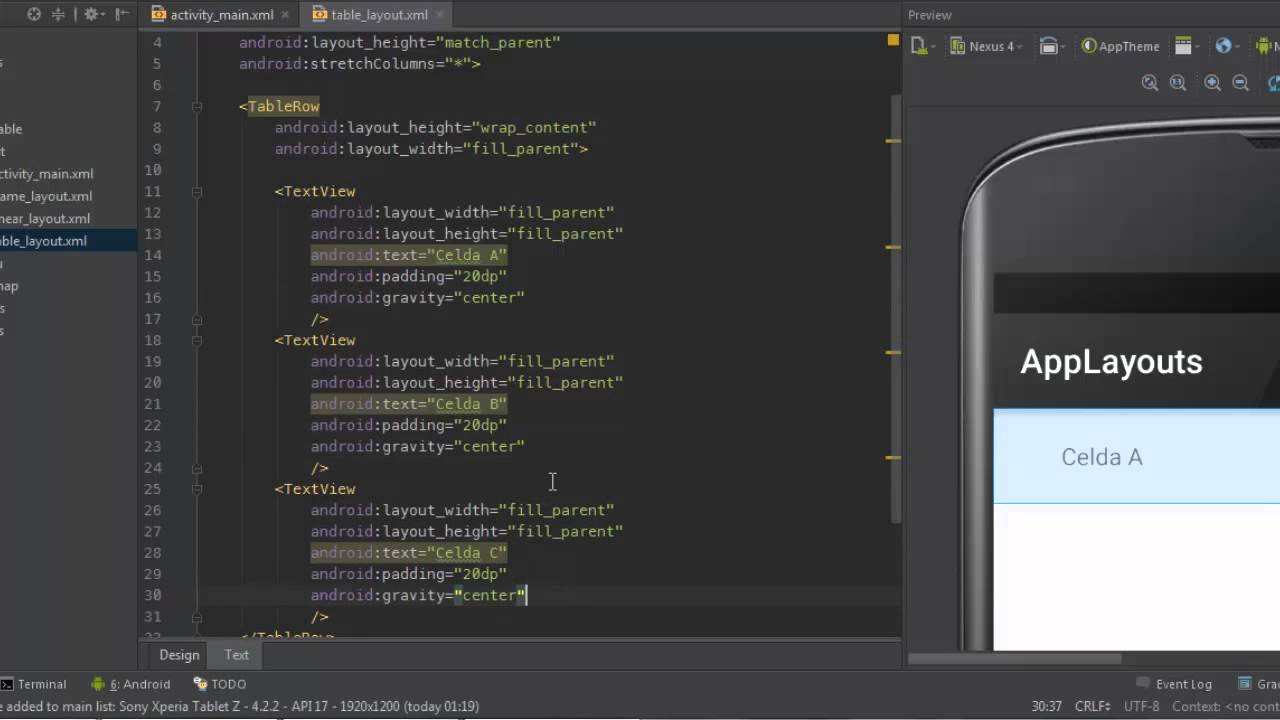Click the Context indicator in the status bar
The width and height of the screenshot is (1280, 720).
1226,706
